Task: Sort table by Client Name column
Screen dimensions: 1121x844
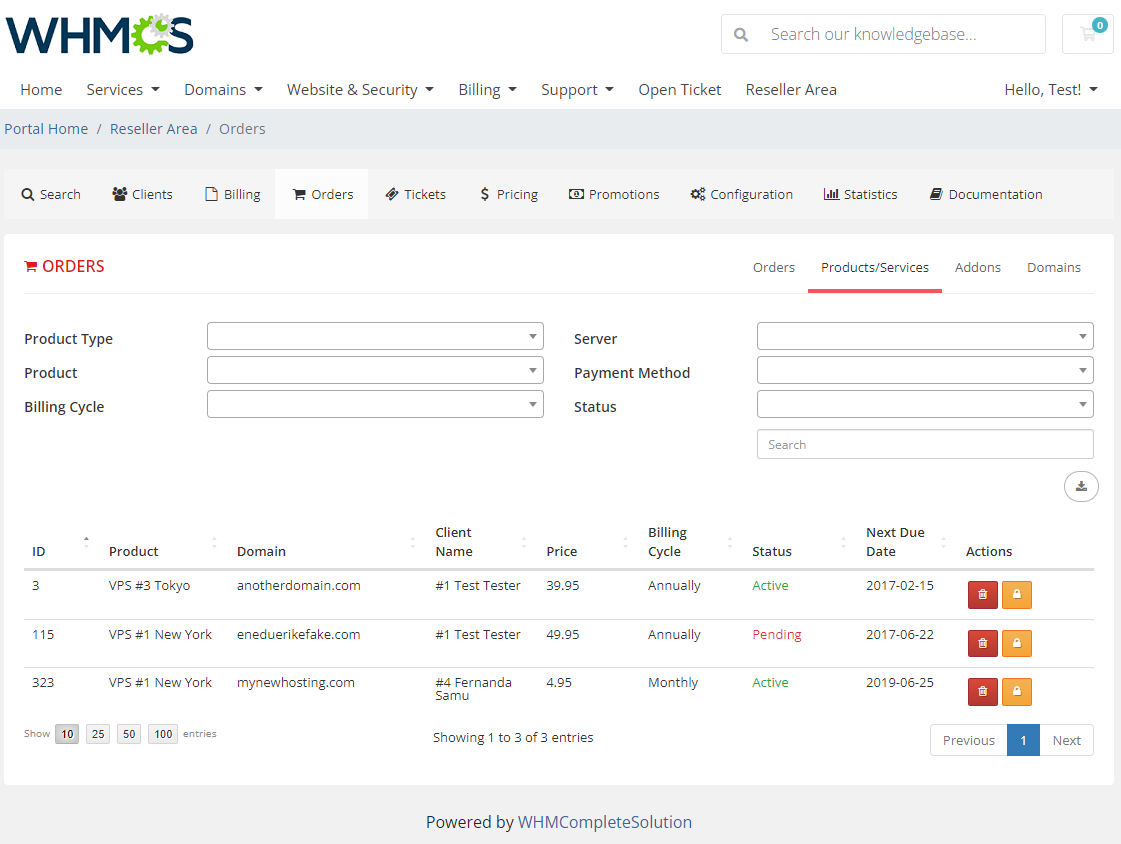Action: pos(483,542)
